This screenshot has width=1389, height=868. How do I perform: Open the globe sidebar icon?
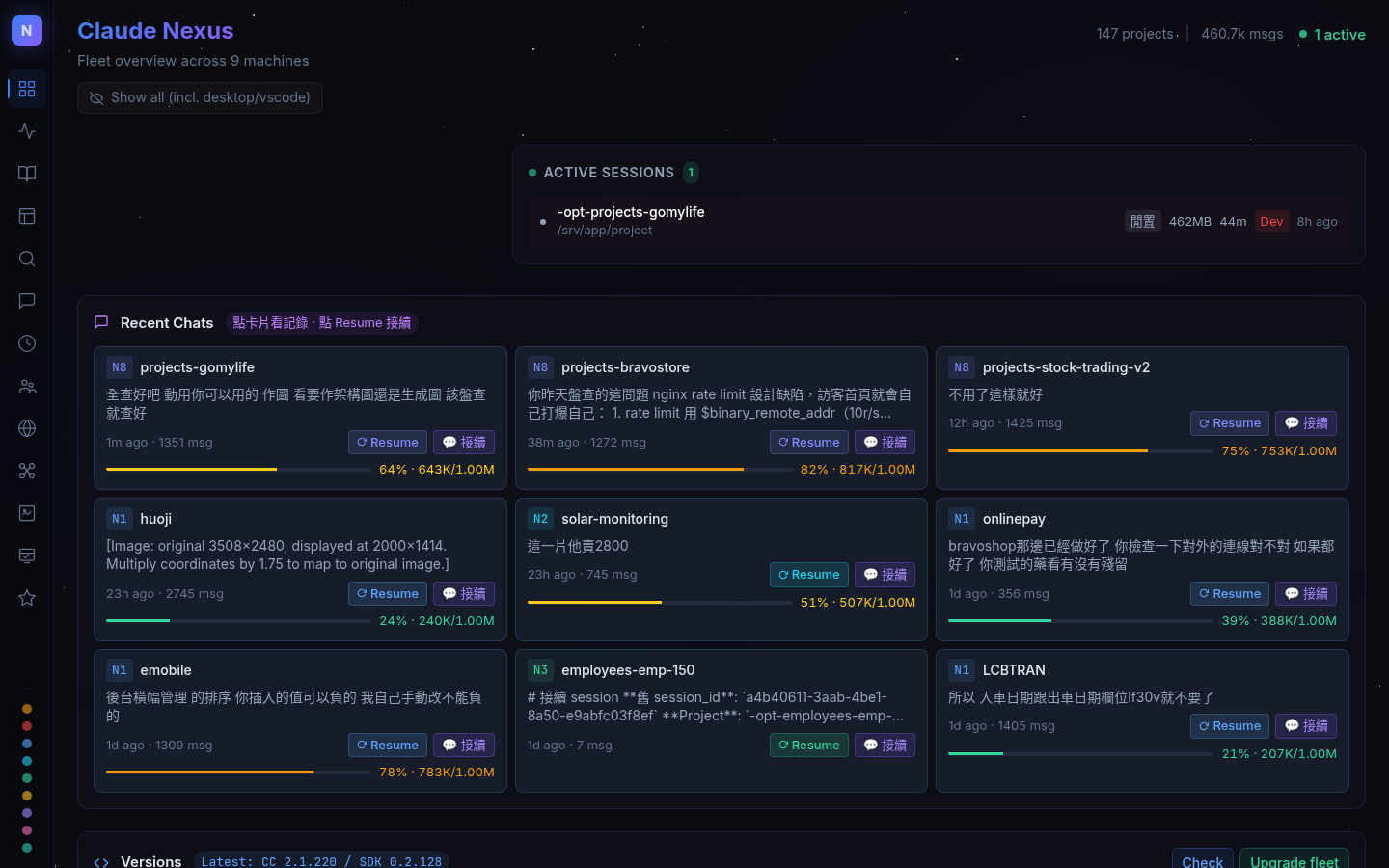27,428
